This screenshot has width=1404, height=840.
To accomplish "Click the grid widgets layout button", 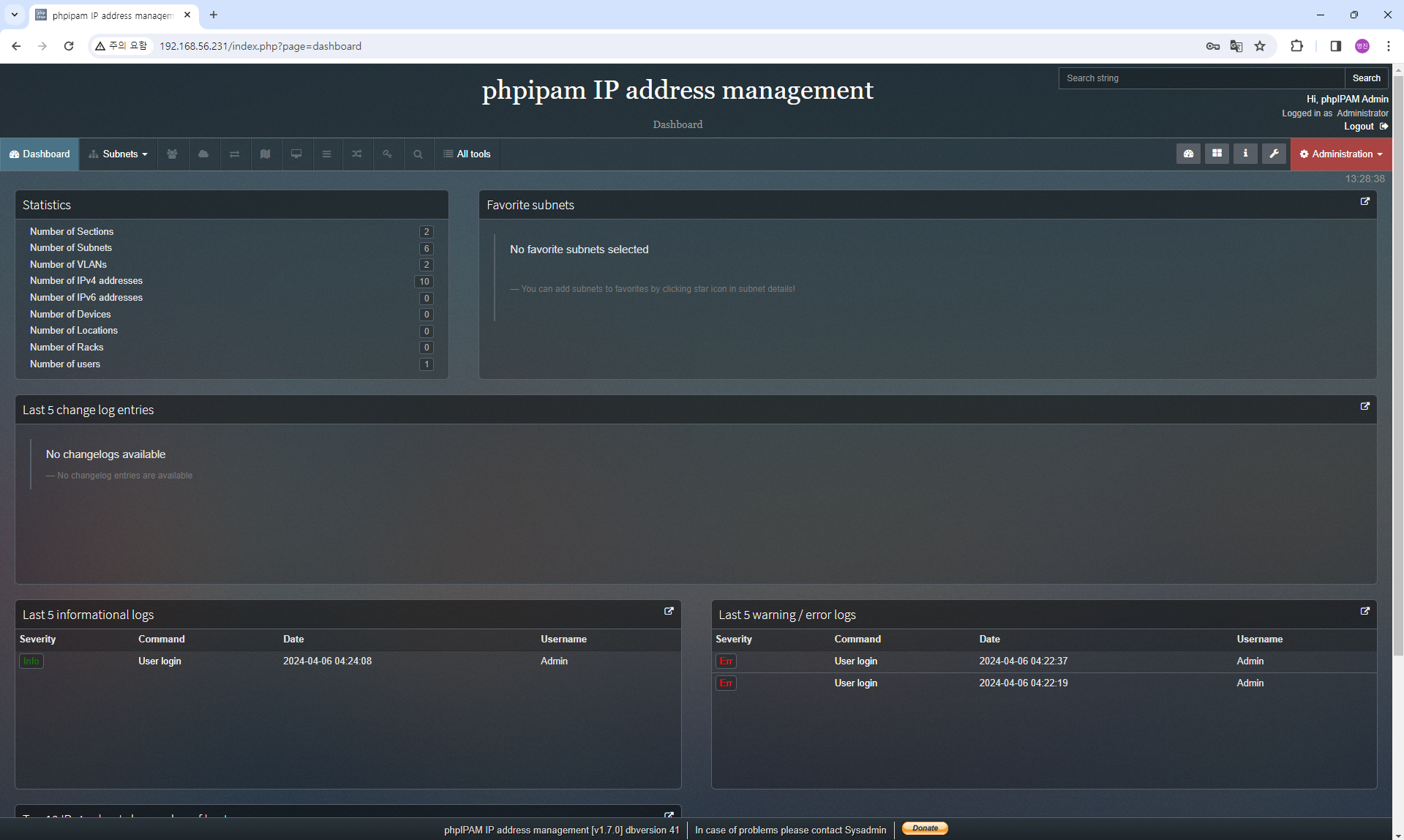I will (x=1217, y=154).
